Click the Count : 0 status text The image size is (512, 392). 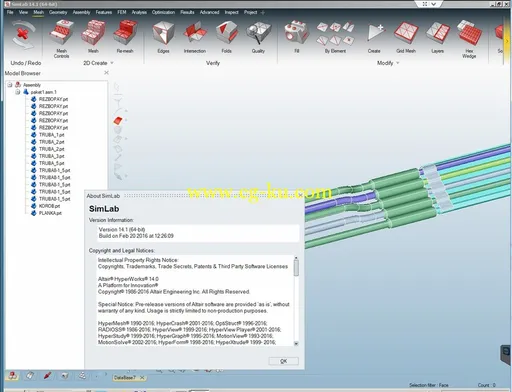[487, 385]
